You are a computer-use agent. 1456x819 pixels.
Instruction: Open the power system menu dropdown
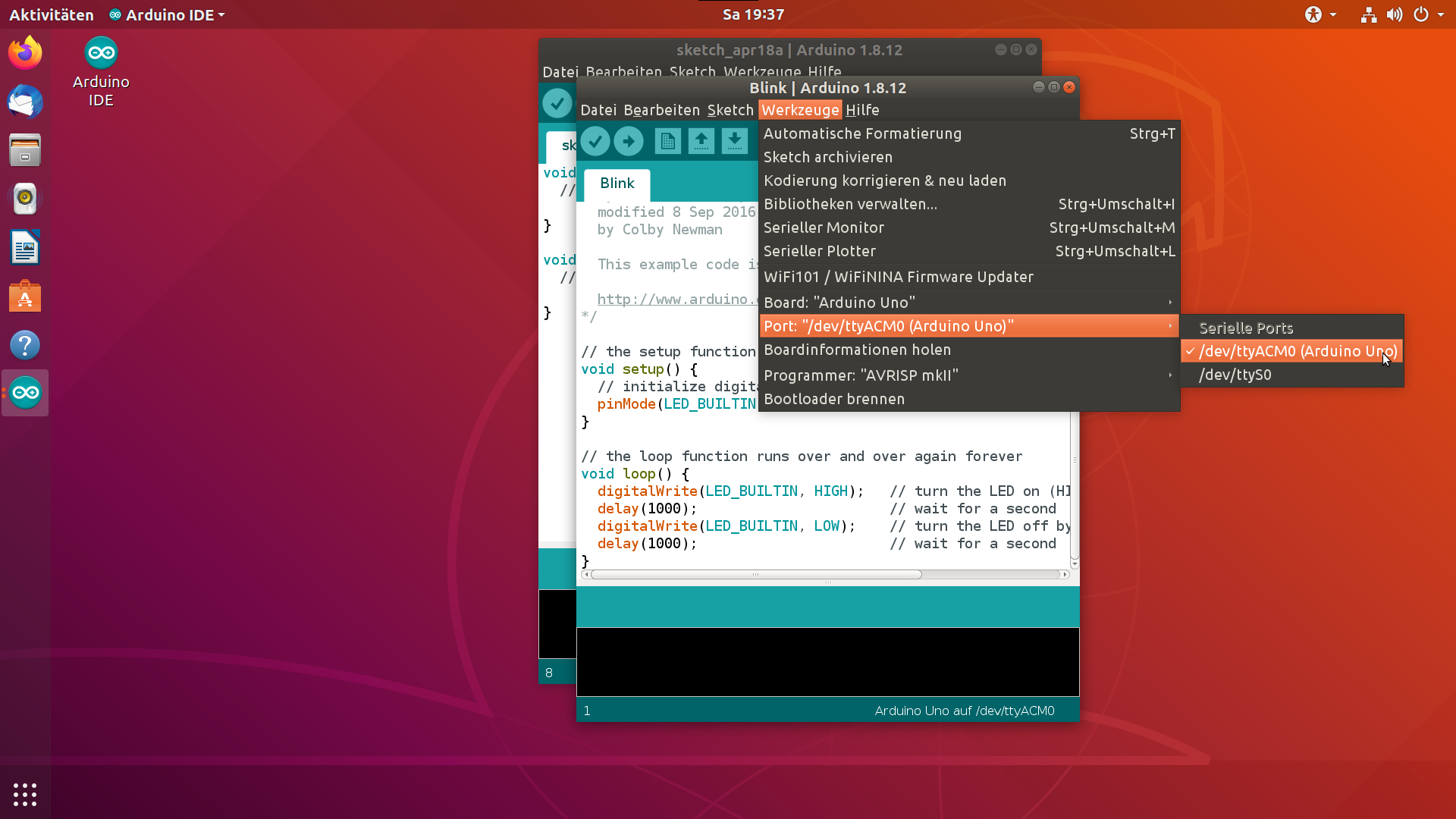point(1429,14)
